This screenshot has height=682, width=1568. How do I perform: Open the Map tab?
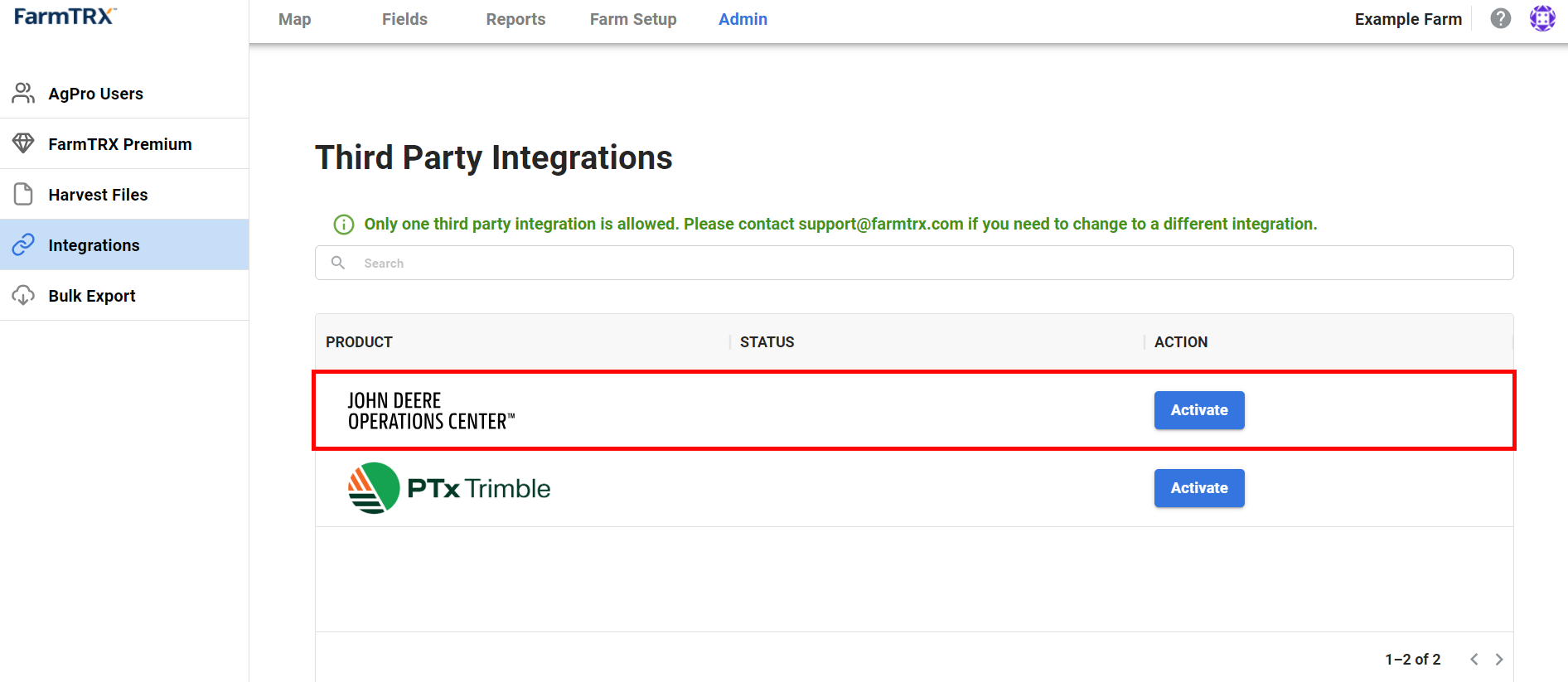[x=294, y=19]
